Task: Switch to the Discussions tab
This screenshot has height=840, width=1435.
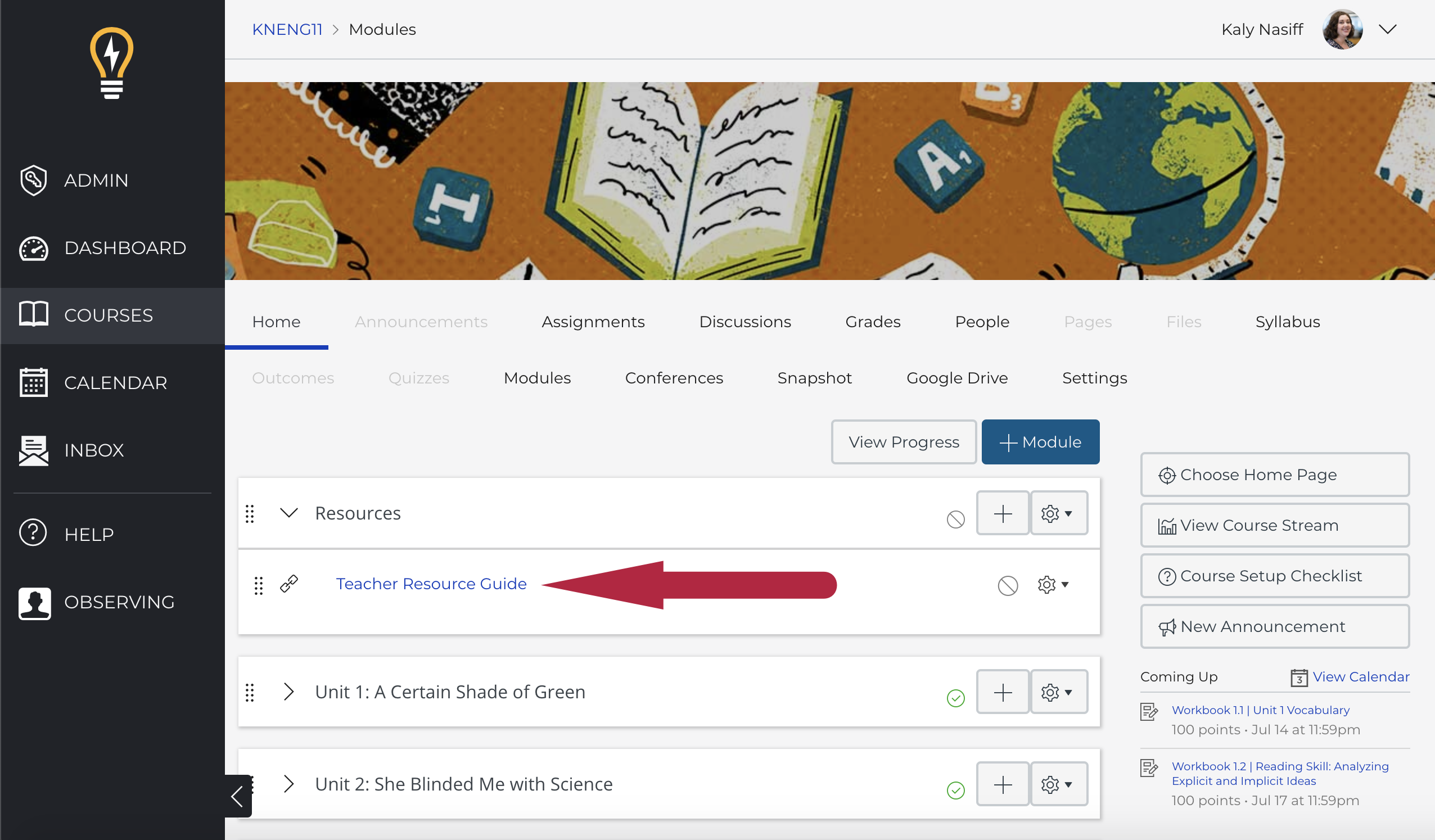Action: click(745, 322)
